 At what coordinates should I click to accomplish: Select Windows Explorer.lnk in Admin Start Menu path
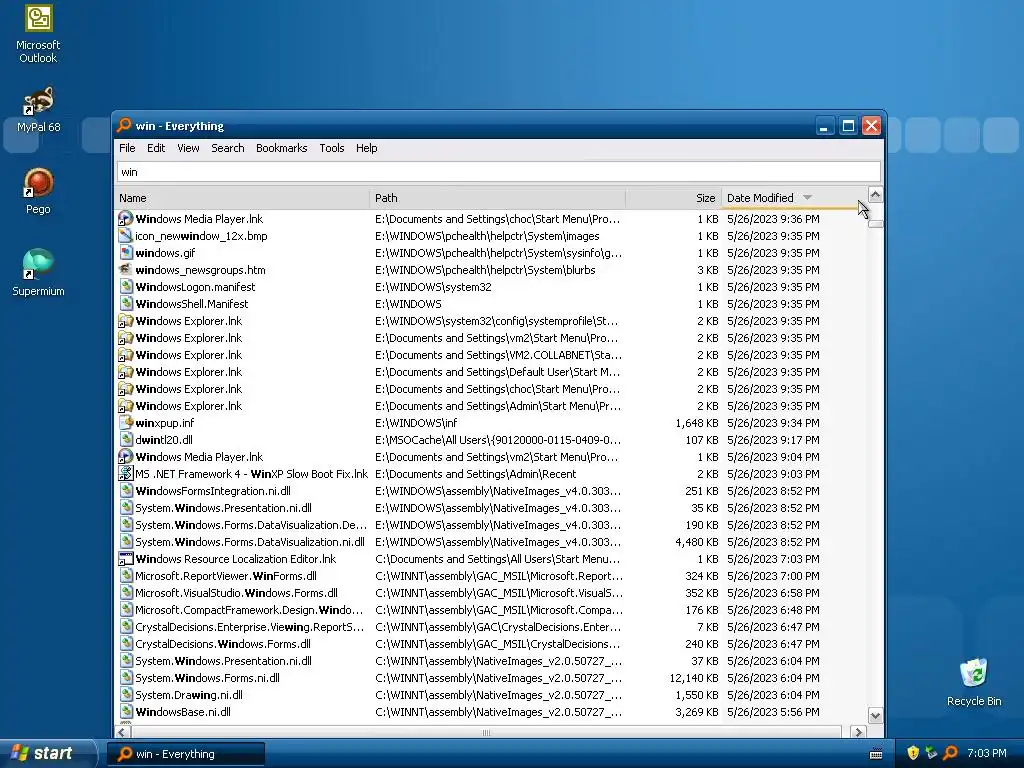click(x=490, y=406)
